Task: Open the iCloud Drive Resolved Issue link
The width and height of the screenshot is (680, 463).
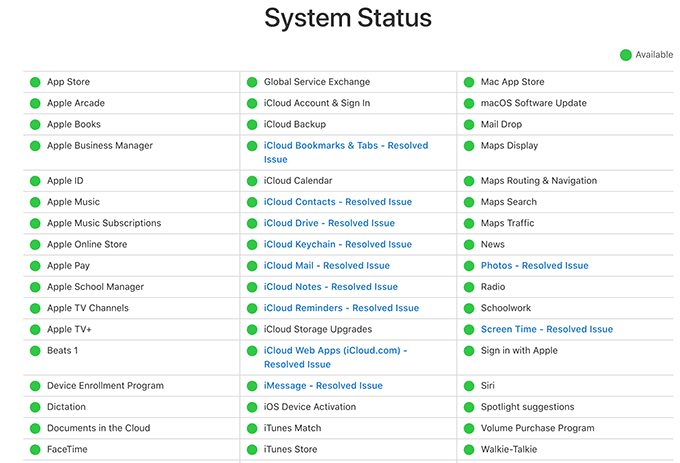Action: [329, 223]
